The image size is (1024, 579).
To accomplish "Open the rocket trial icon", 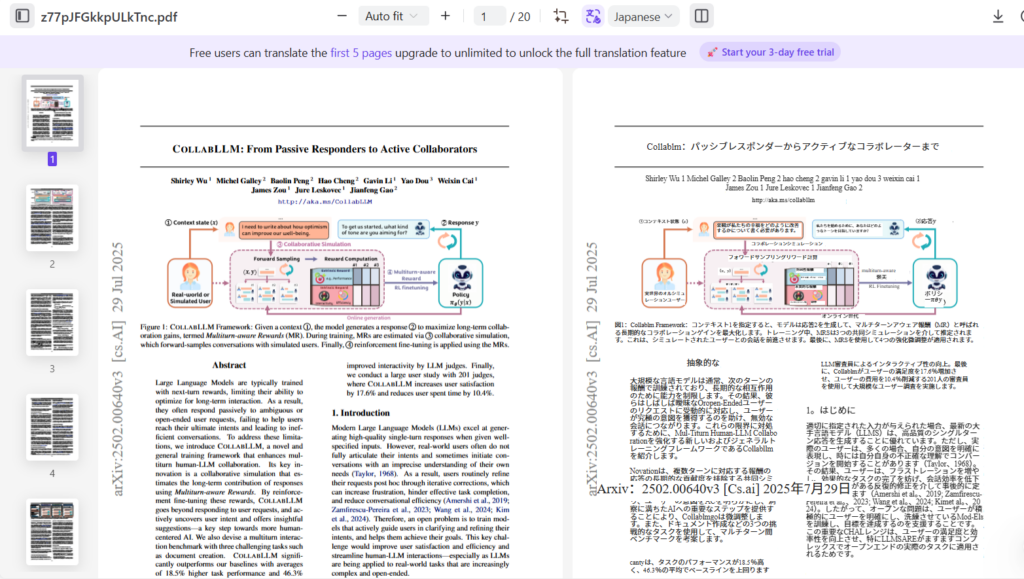I will 713,52.
